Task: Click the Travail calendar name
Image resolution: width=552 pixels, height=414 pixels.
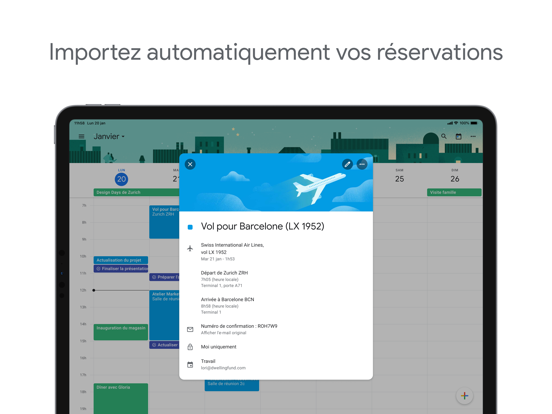Action: click(208, 361)
